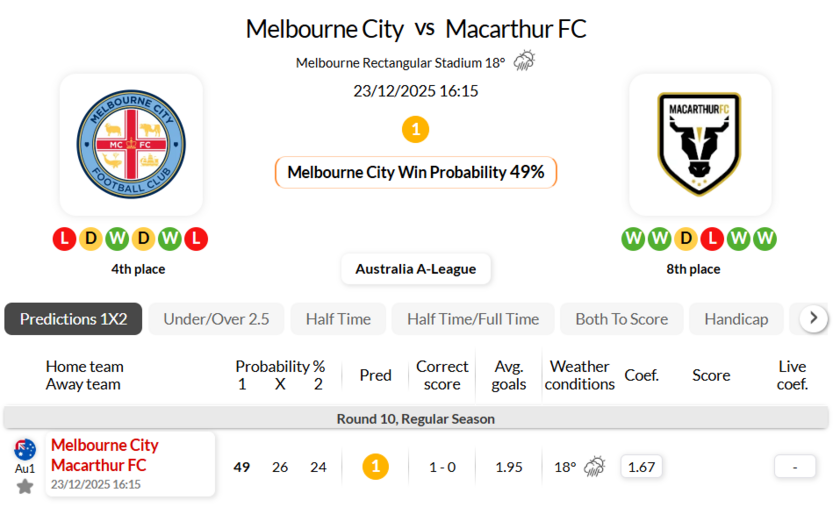The height and width of the screenshot is (507, 840).
Task: Select the Predictions 1X2 tab
Action: [73, 319]
